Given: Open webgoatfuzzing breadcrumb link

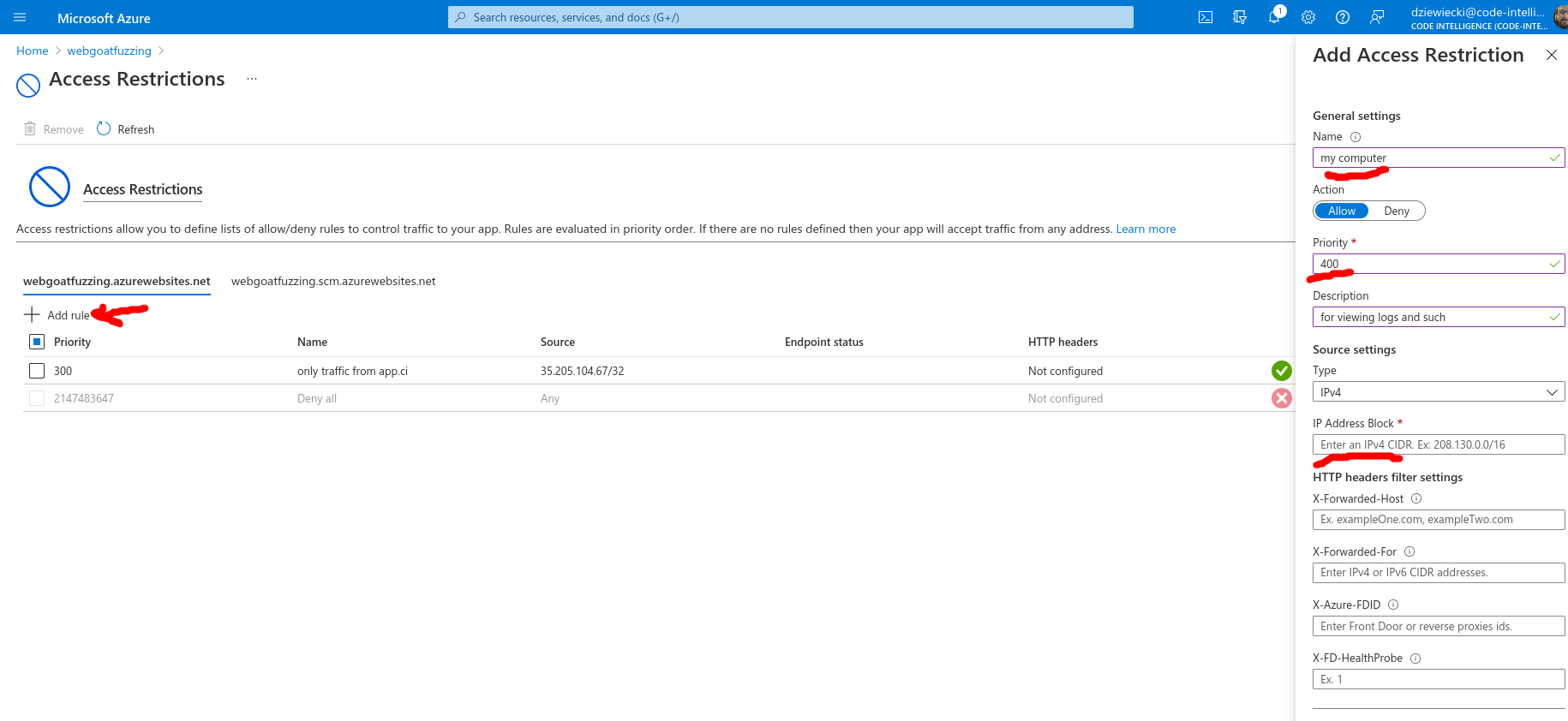Looking at the screenshot, I should point(109,51).
